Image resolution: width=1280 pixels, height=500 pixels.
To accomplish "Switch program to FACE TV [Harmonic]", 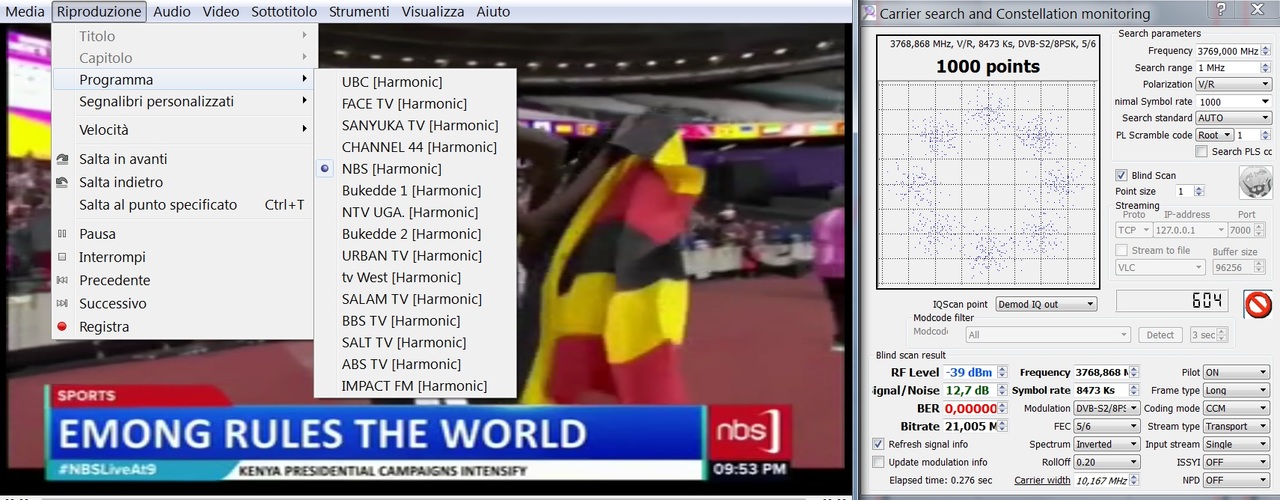I will coord(415,104).
